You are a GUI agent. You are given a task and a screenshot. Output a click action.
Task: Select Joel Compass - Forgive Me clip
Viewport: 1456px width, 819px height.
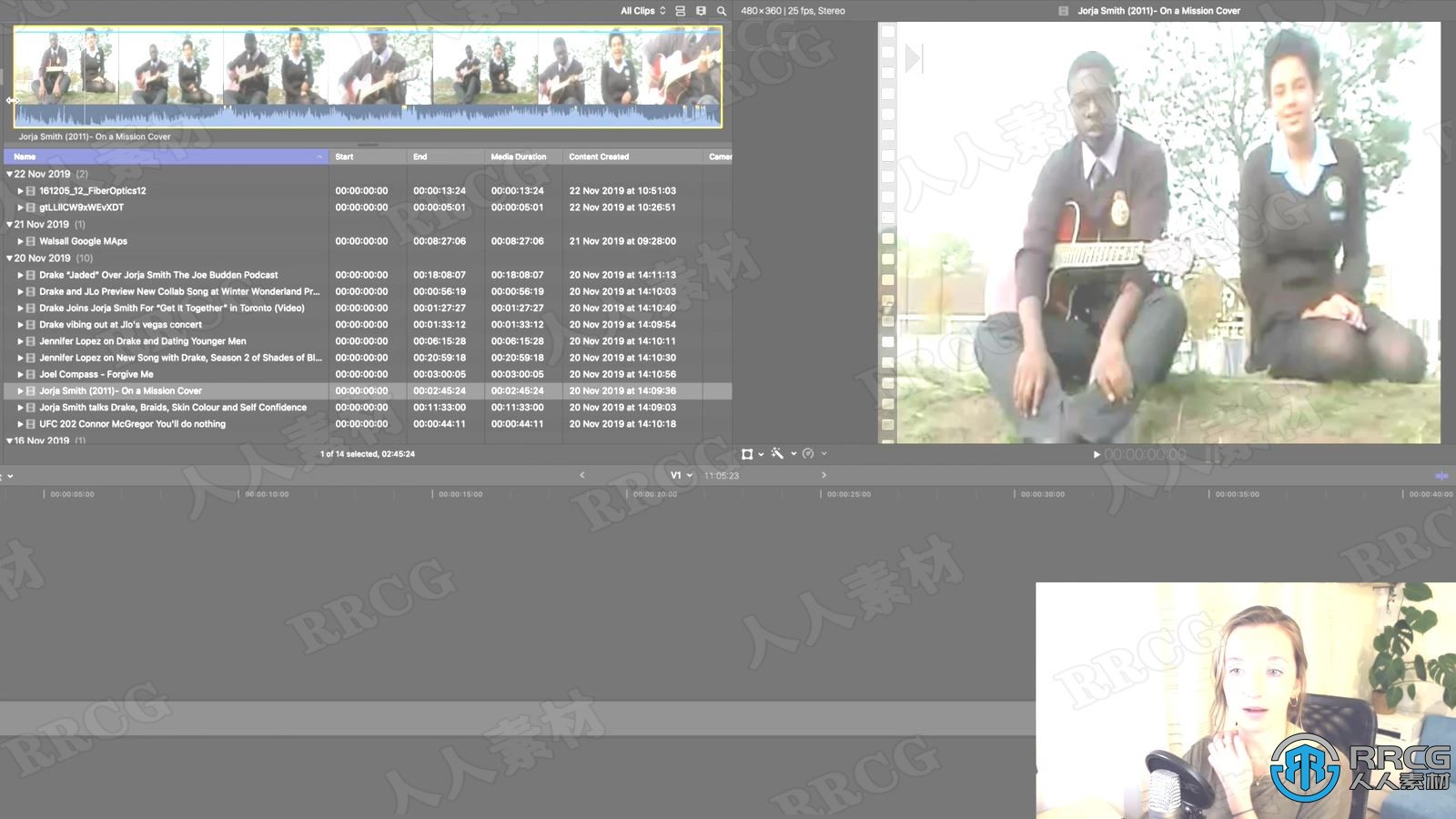96,374
